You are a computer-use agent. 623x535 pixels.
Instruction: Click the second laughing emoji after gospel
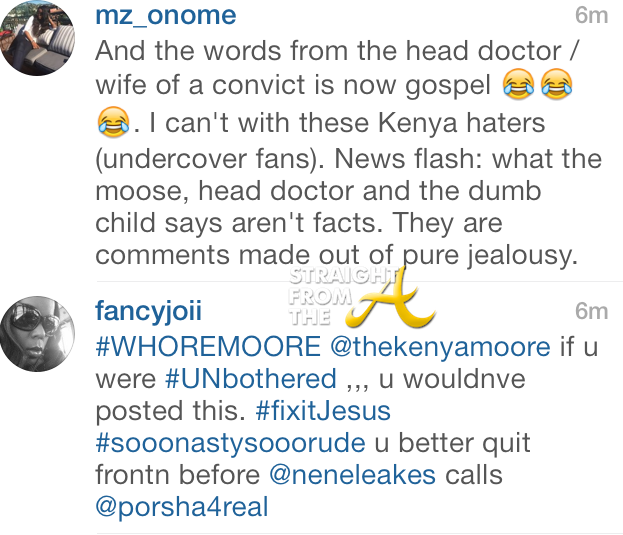tap(557, 84)
